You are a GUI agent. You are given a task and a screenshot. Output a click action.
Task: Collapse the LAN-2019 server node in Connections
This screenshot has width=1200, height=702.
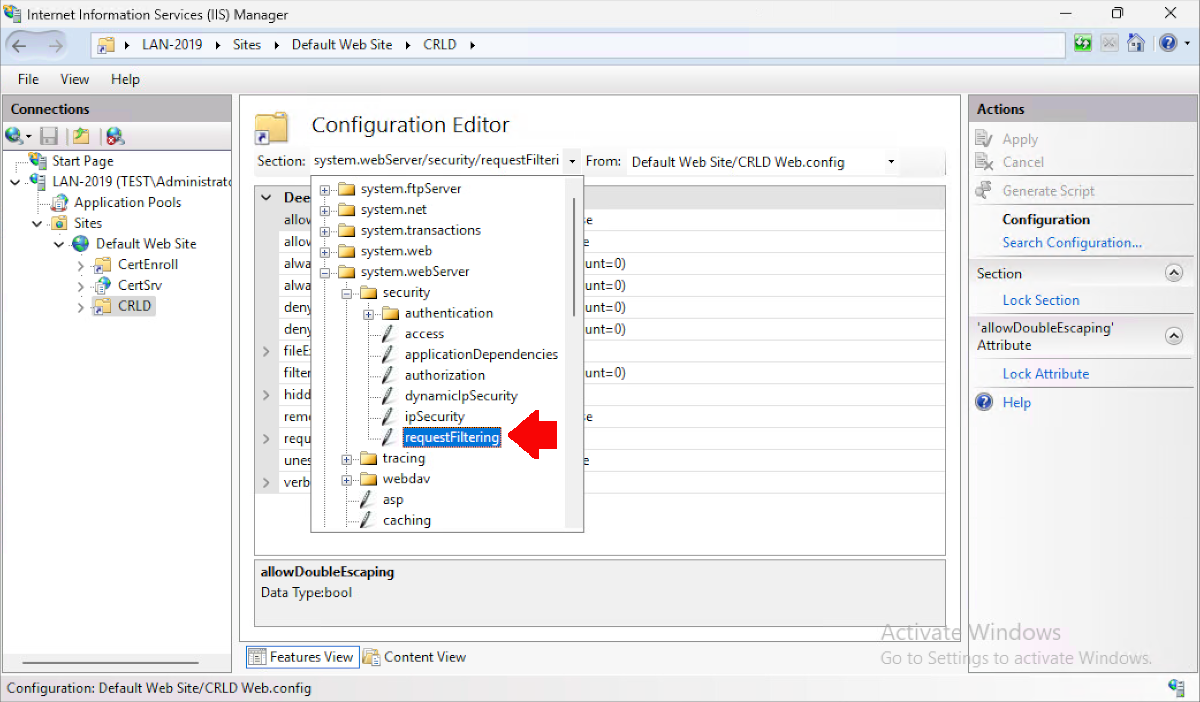pyautogui.click(x=15, y=182)
